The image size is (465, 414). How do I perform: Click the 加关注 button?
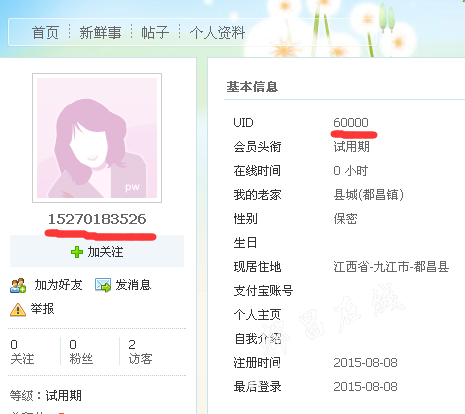pos(97,252)
